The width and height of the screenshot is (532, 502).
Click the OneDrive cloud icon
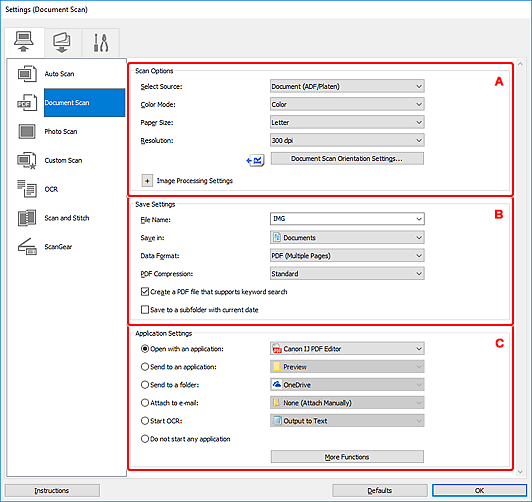pos(277,385)
